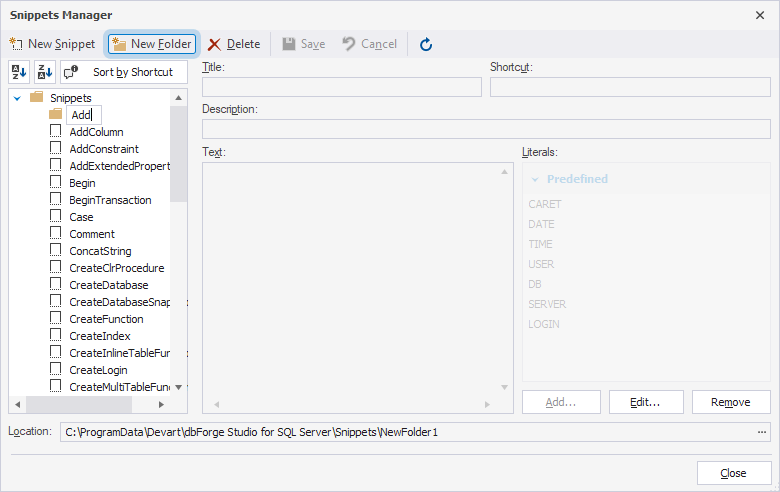This screenshot has height=492, width=780.
Task: Select the CreateIndex snippet
Action: (100, 336)
